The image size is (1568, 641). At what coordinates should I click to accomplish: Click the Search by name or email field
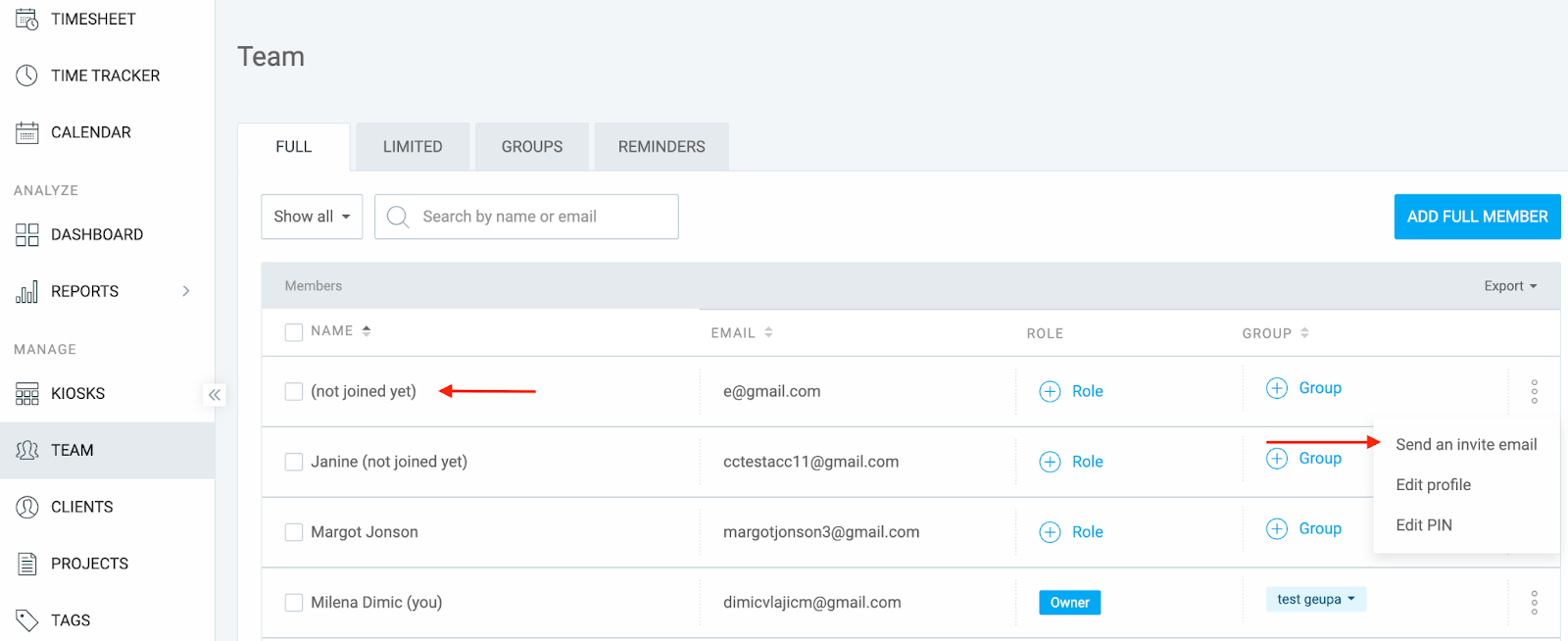tap(526, 217)
